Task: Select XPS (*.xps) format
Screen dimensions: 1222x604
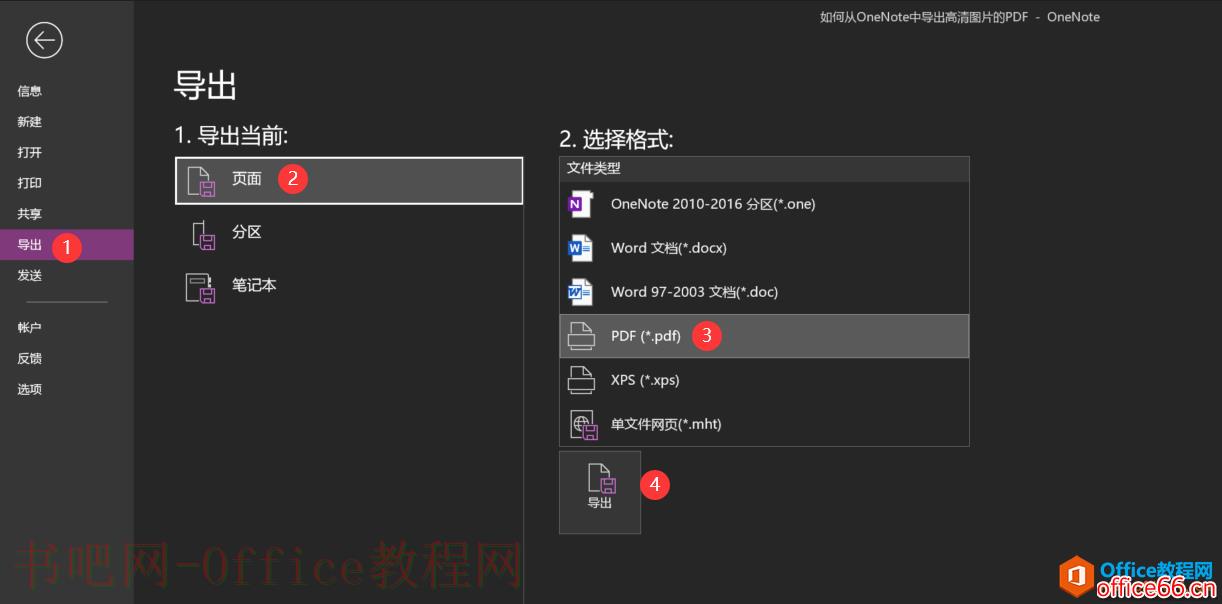Action: [764, 380]
